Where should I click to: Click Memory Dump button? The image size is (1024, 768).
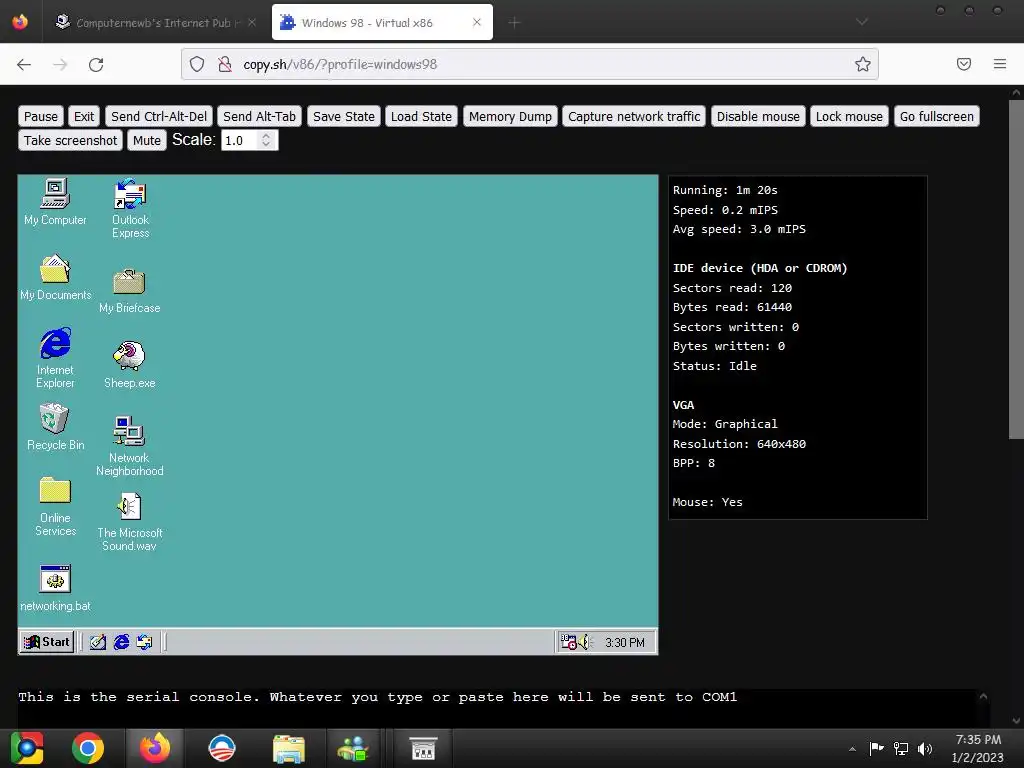tap(510, 116)
